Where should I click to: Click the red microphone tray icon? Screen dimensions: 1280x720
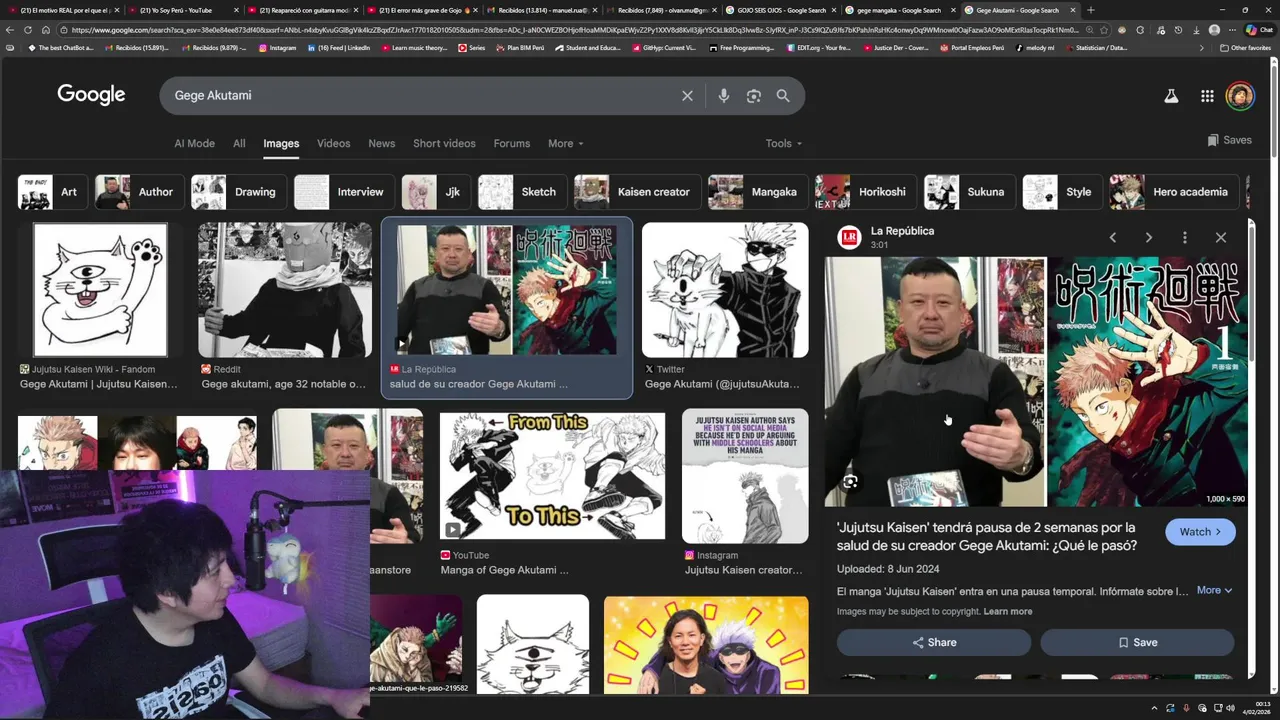tap(1186, 708)
